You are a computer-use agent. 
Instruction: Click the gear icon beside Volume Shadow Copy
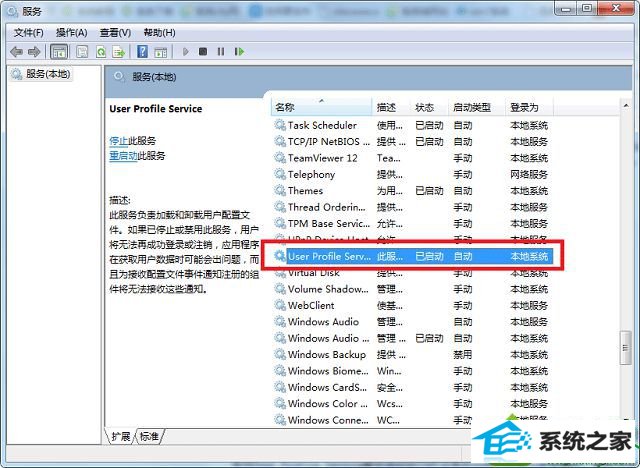point(280,289)
